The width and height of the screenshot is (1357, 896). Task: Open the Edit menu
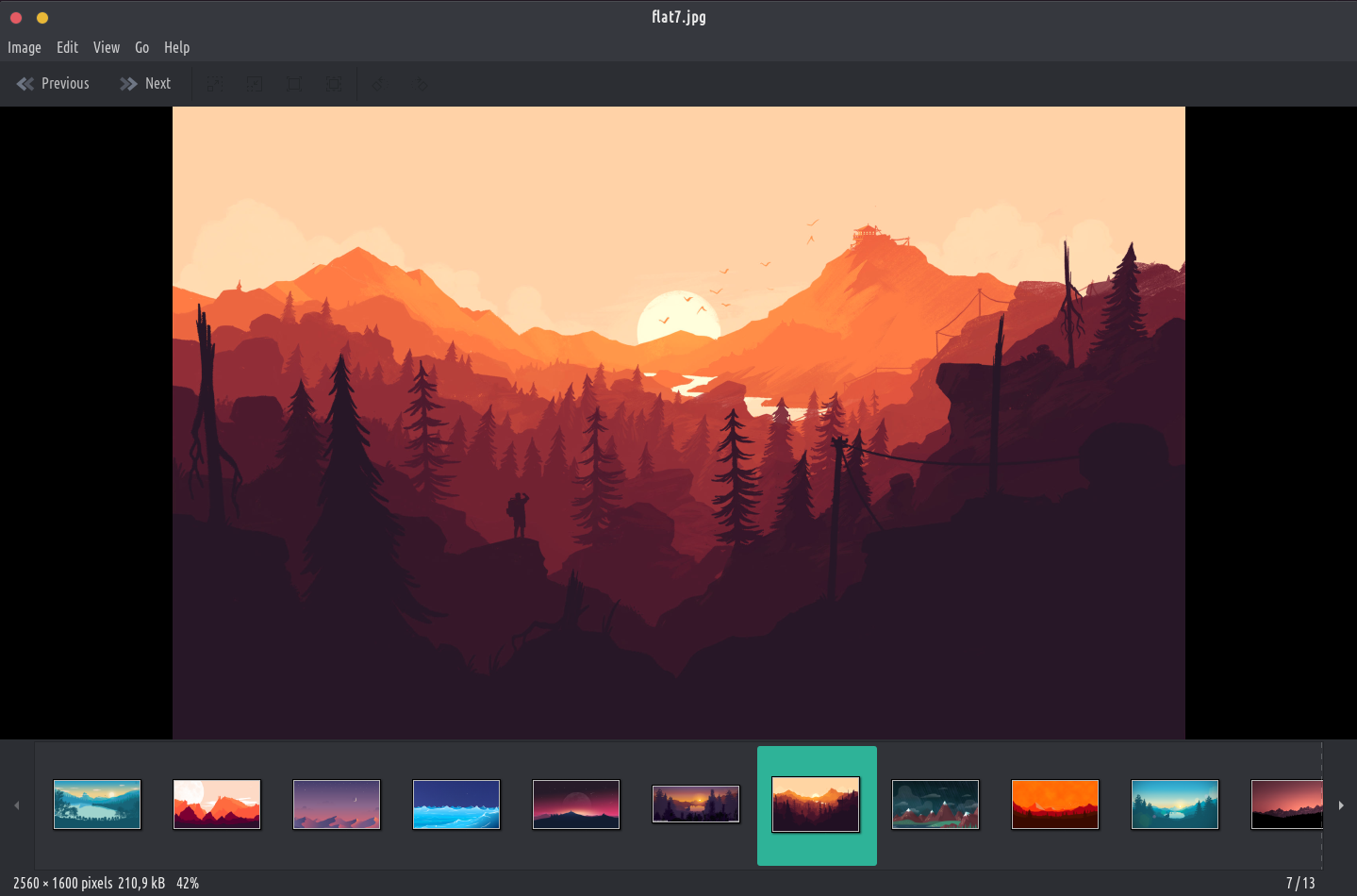(x=67, y=47)
